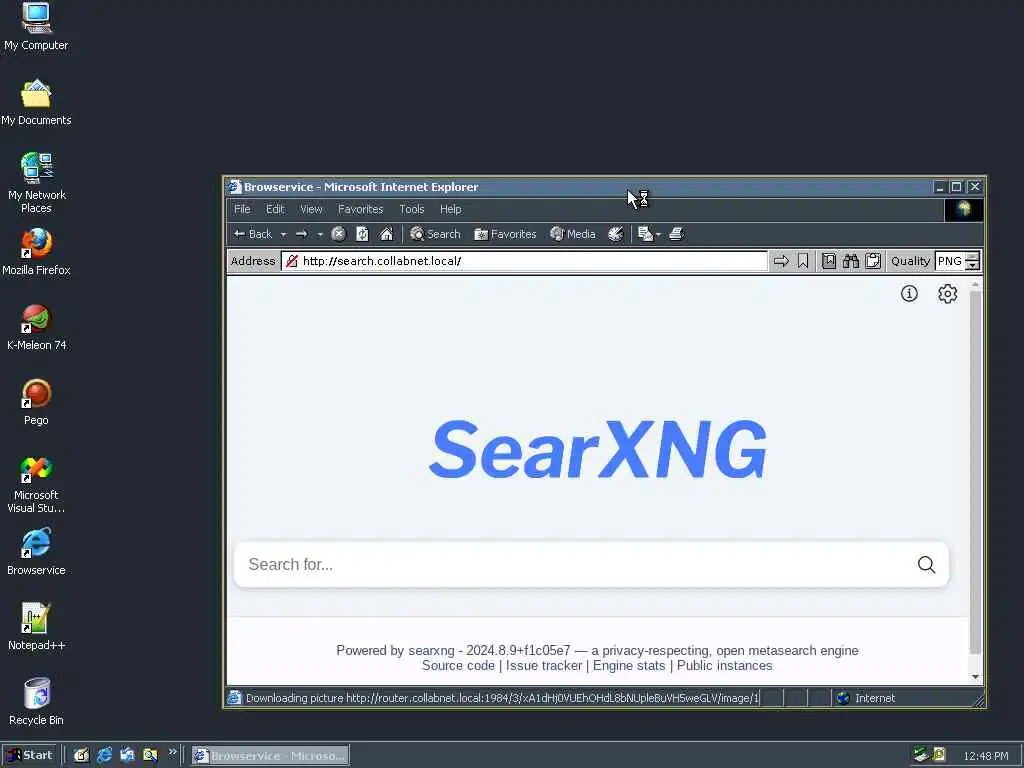1024x768 pixels.
Task: Click the bookmarks list icon next to the binoculars
Action: tap(829, 261)
